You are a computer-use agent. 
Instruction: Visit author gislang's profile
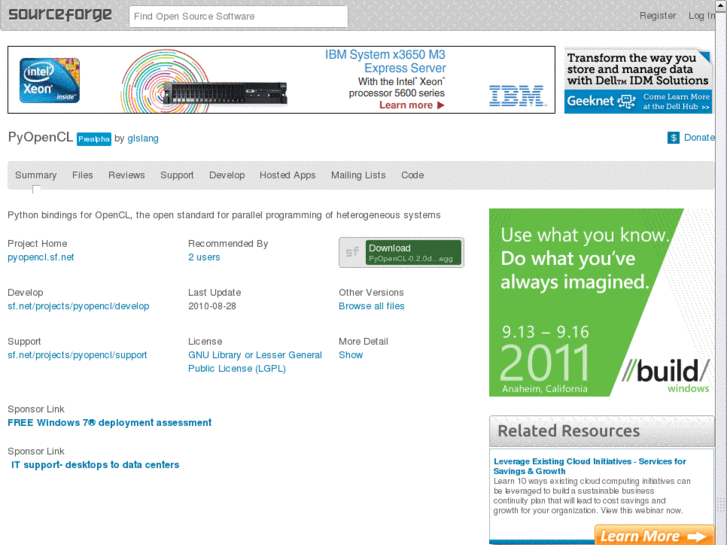point(143,138)
